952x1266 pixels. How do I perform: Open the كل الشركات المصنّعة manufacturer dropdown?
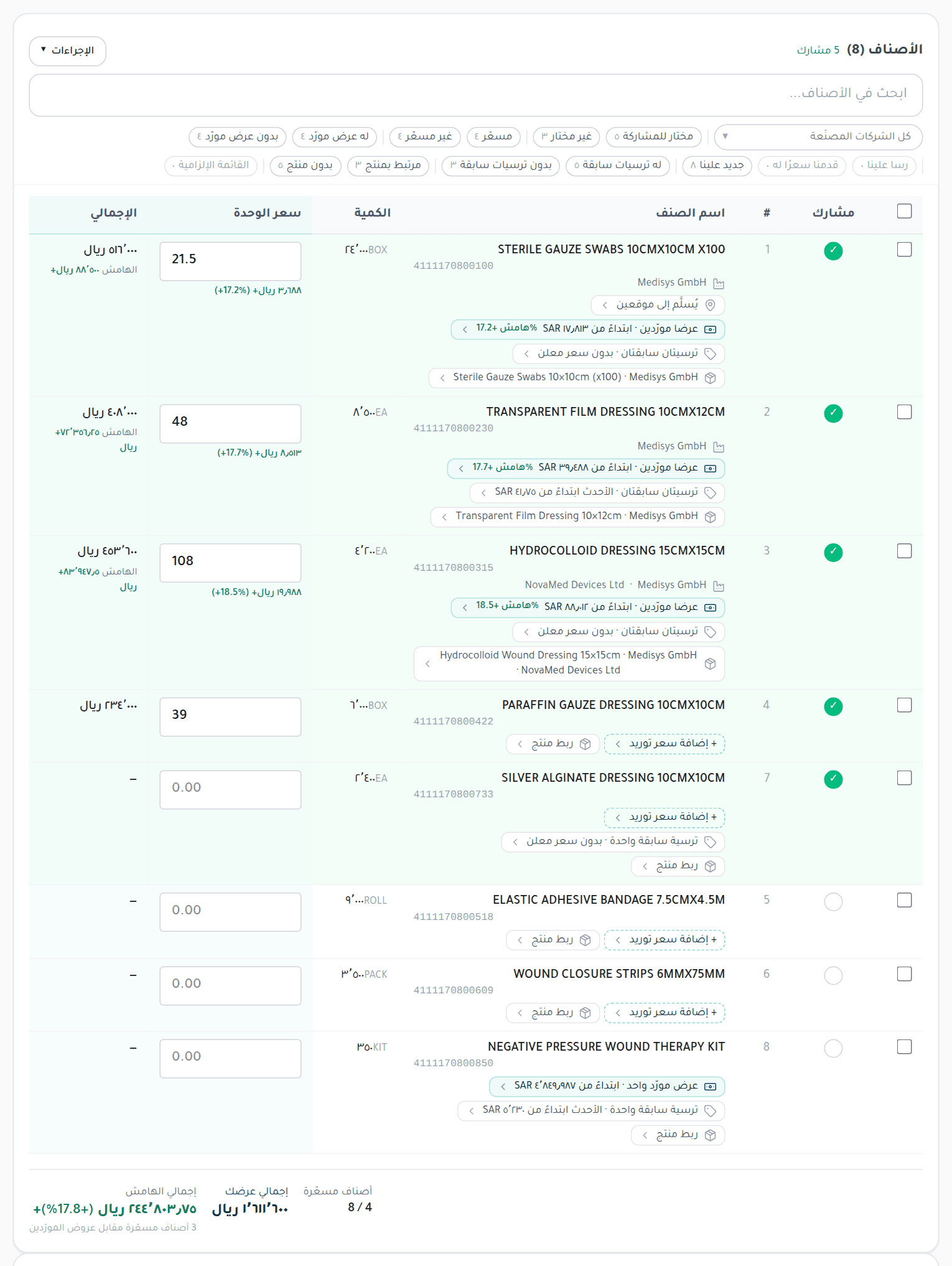[x=818, y=136]
